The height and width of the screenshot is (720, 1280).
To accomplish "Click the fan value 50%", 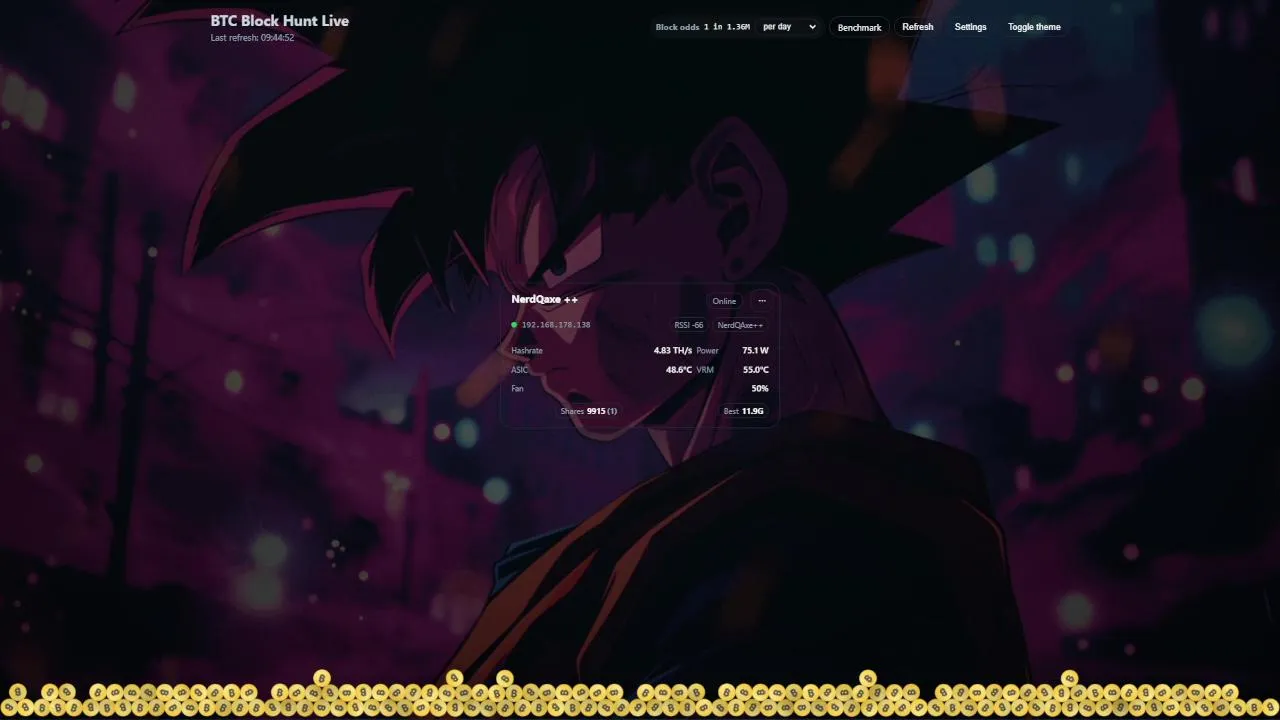I will point(760,388).
